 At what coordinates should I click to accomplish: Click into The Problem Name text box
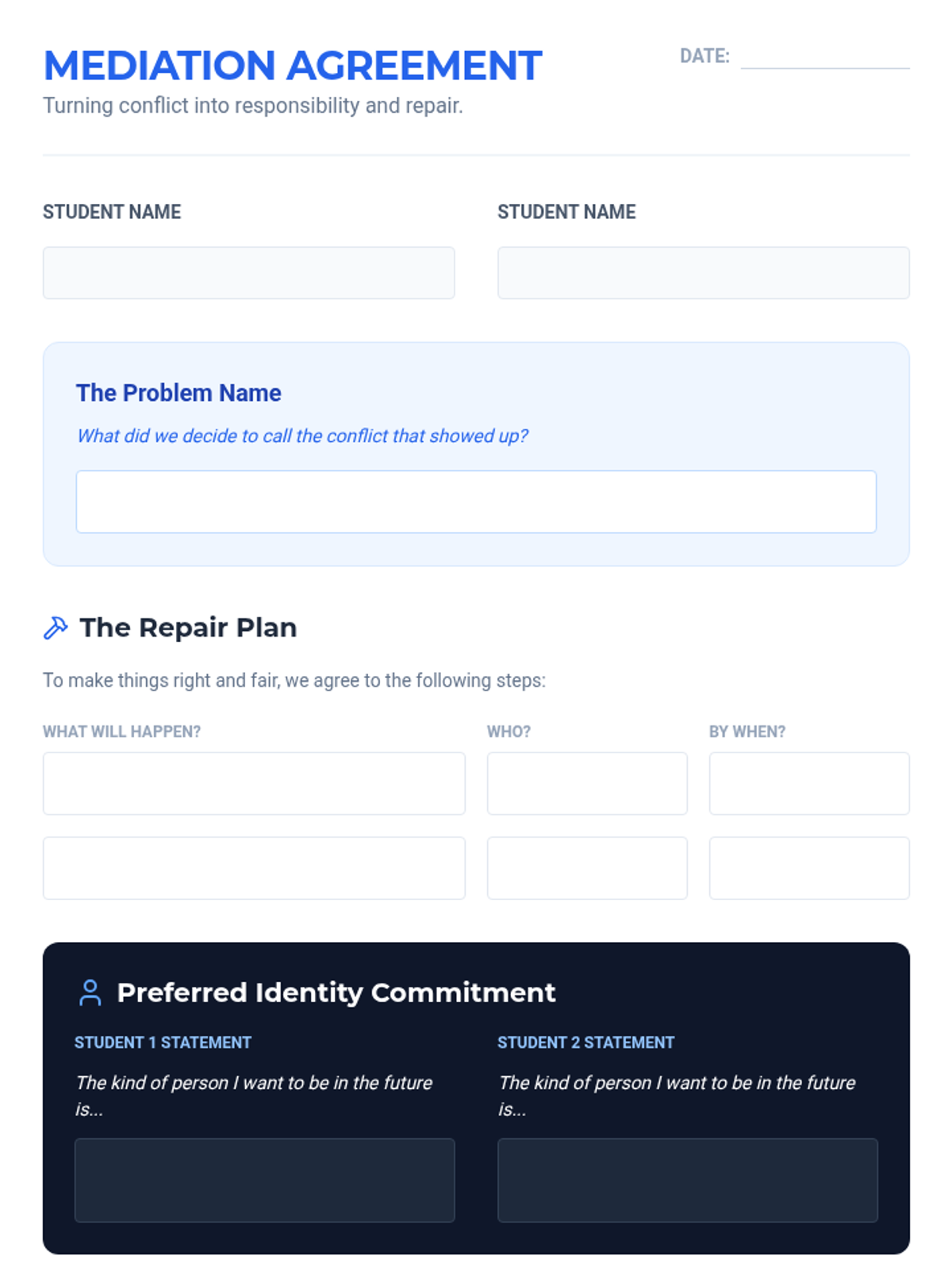(x=476, y=502)
